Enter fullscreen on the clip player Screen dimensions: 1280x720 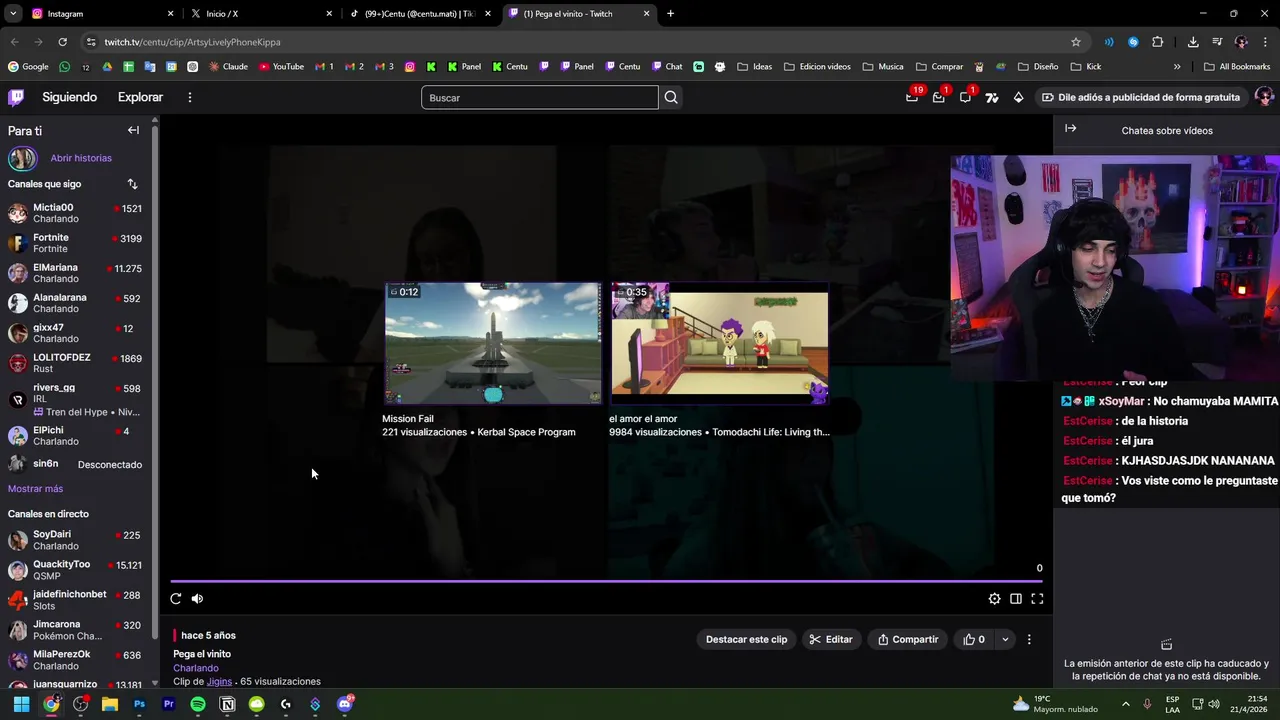coord(1037,599)
